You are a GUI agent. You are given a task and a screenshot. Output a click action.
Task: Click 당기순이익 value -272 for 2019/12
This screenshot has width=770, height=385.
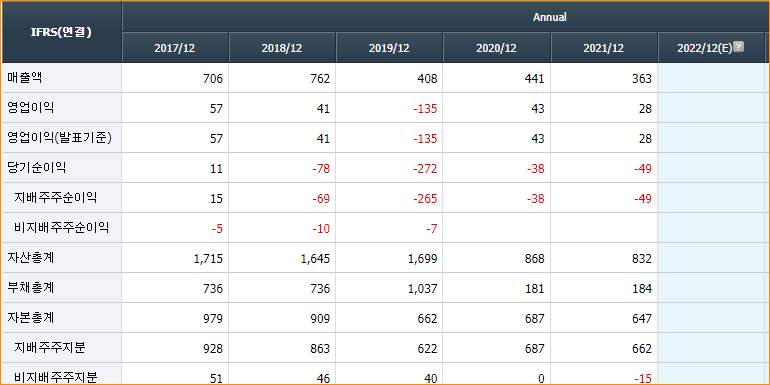pos(425,168)
